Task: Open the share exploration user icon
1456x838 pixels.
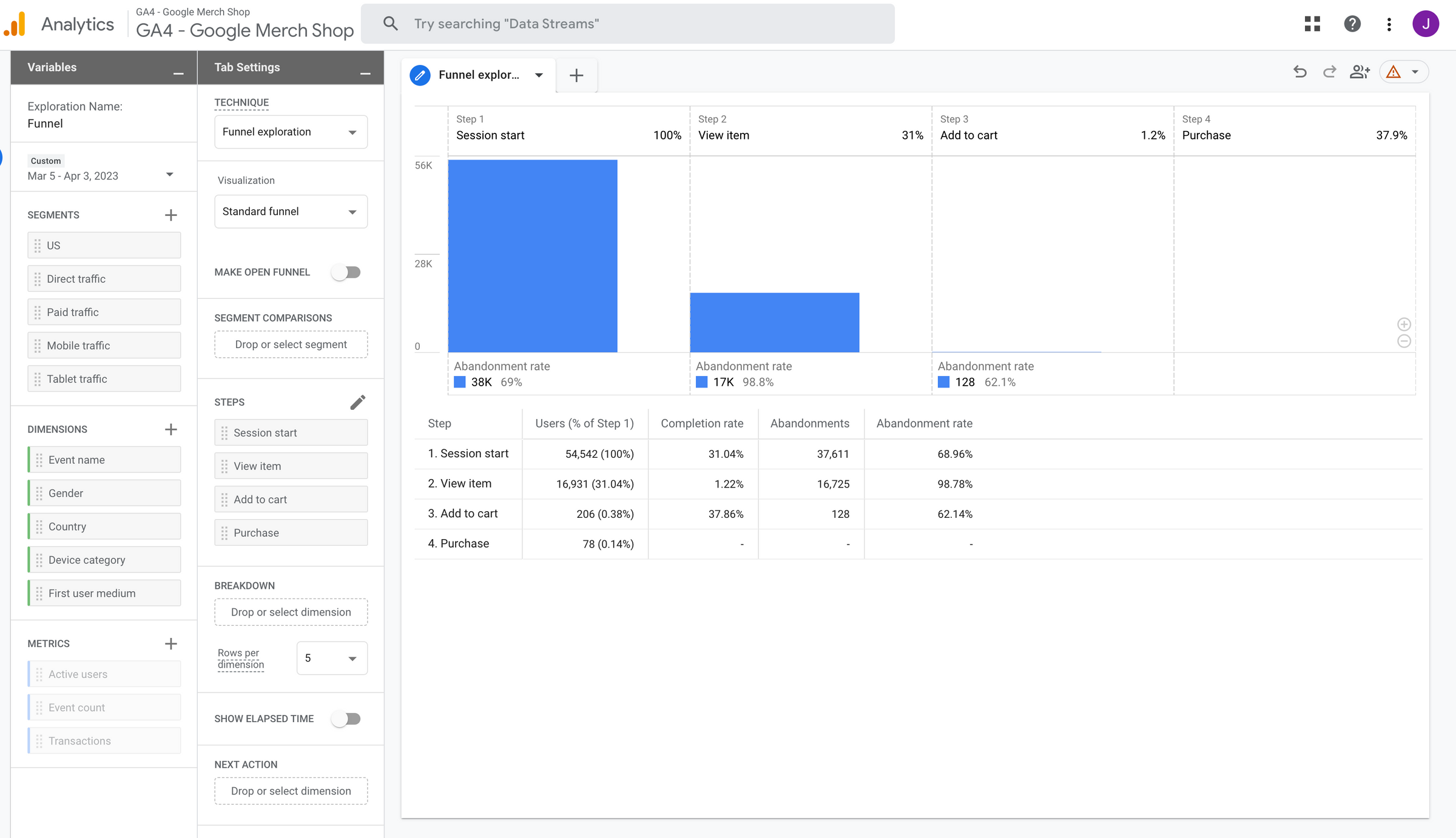Action: coord(1360,72)
